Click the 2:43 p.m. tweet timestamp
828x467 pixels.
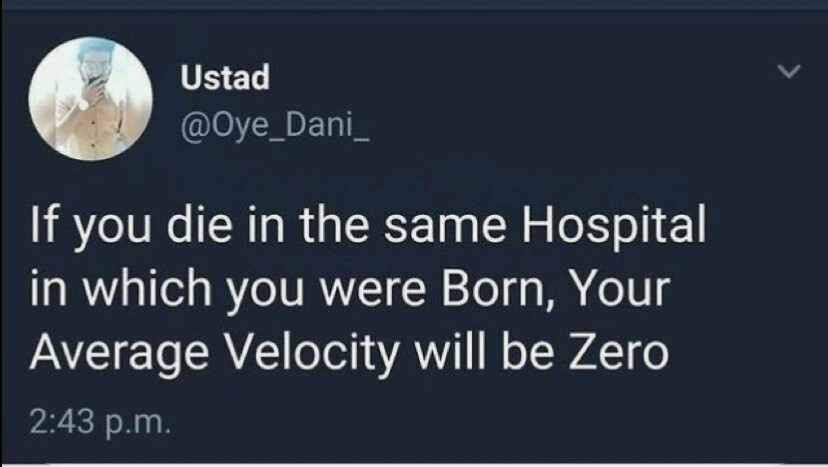pos(100,423)
